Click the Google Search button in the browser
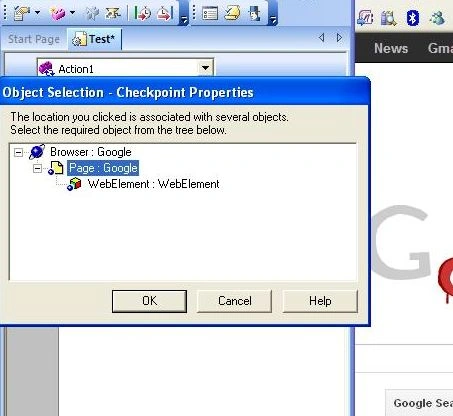The height and width of the screenshot is (416, 453). 420,403
